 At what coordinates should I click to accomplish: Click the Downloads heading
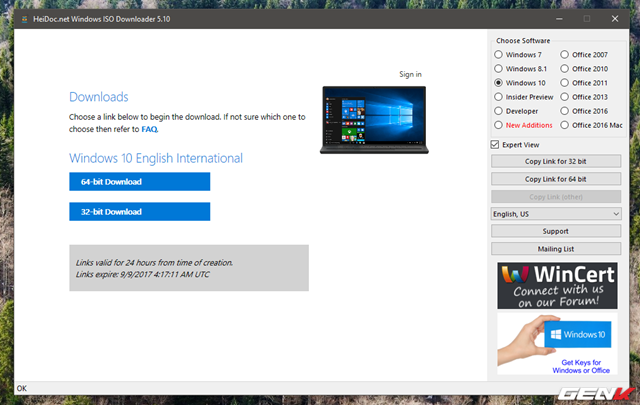[x=99, y=97]
